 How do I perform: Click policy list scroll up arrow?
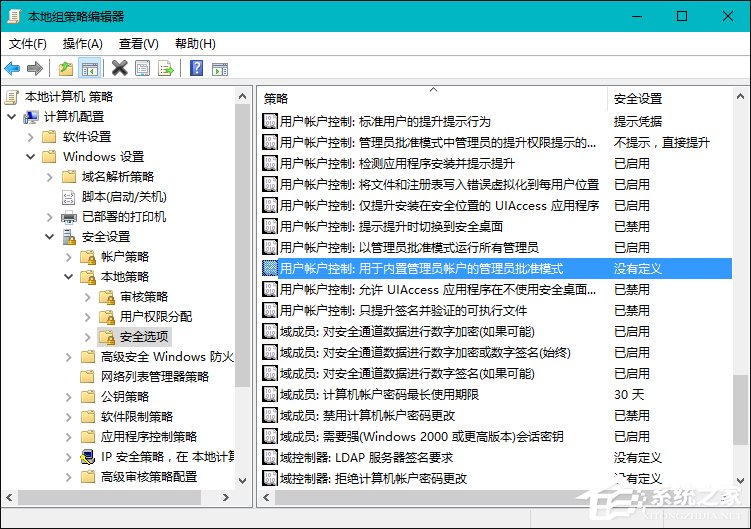pyautogui.click(x=740, y=96)
